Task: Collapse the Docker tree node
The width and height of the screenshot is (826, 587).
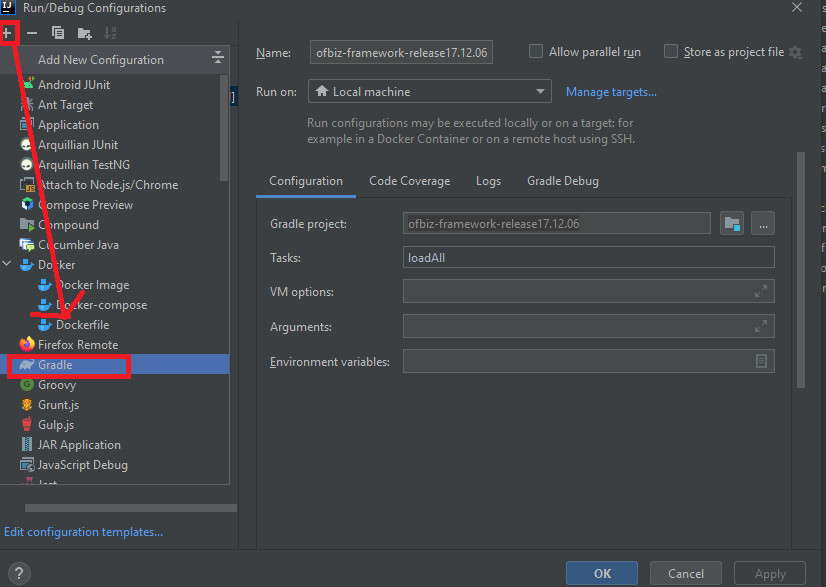Action: (x=8, y=265)
